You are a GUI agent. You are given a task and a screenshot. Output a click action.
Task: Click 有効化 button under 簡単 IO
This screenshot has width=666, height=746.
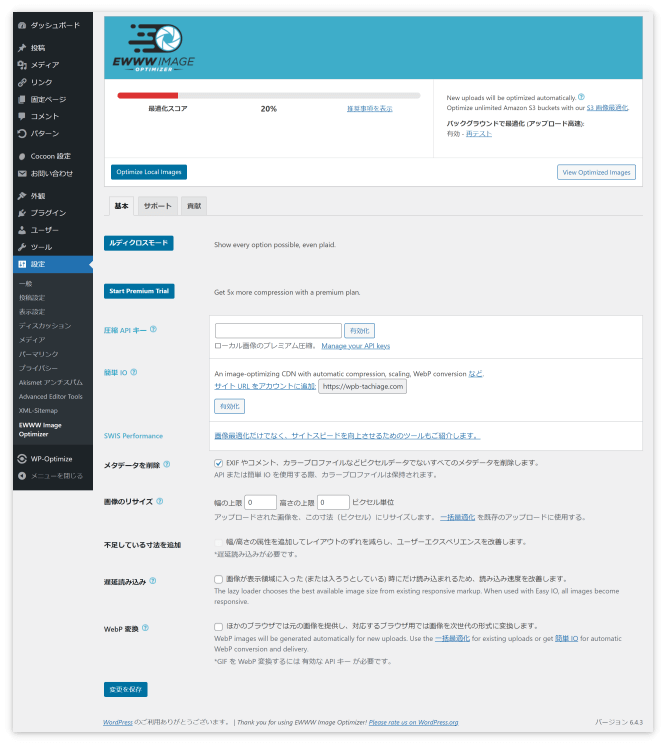point(230,406)
